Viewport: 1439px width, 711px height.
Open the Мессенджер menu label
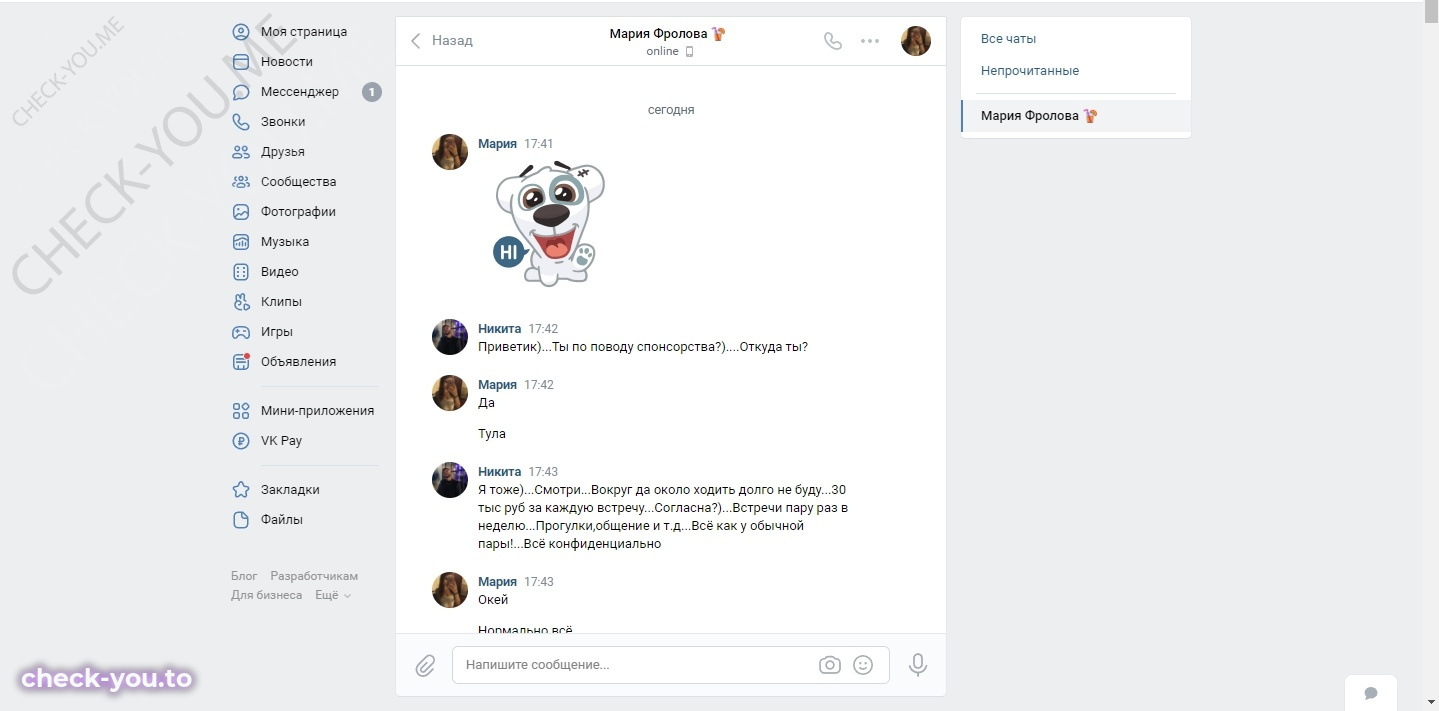click(300, 92)
